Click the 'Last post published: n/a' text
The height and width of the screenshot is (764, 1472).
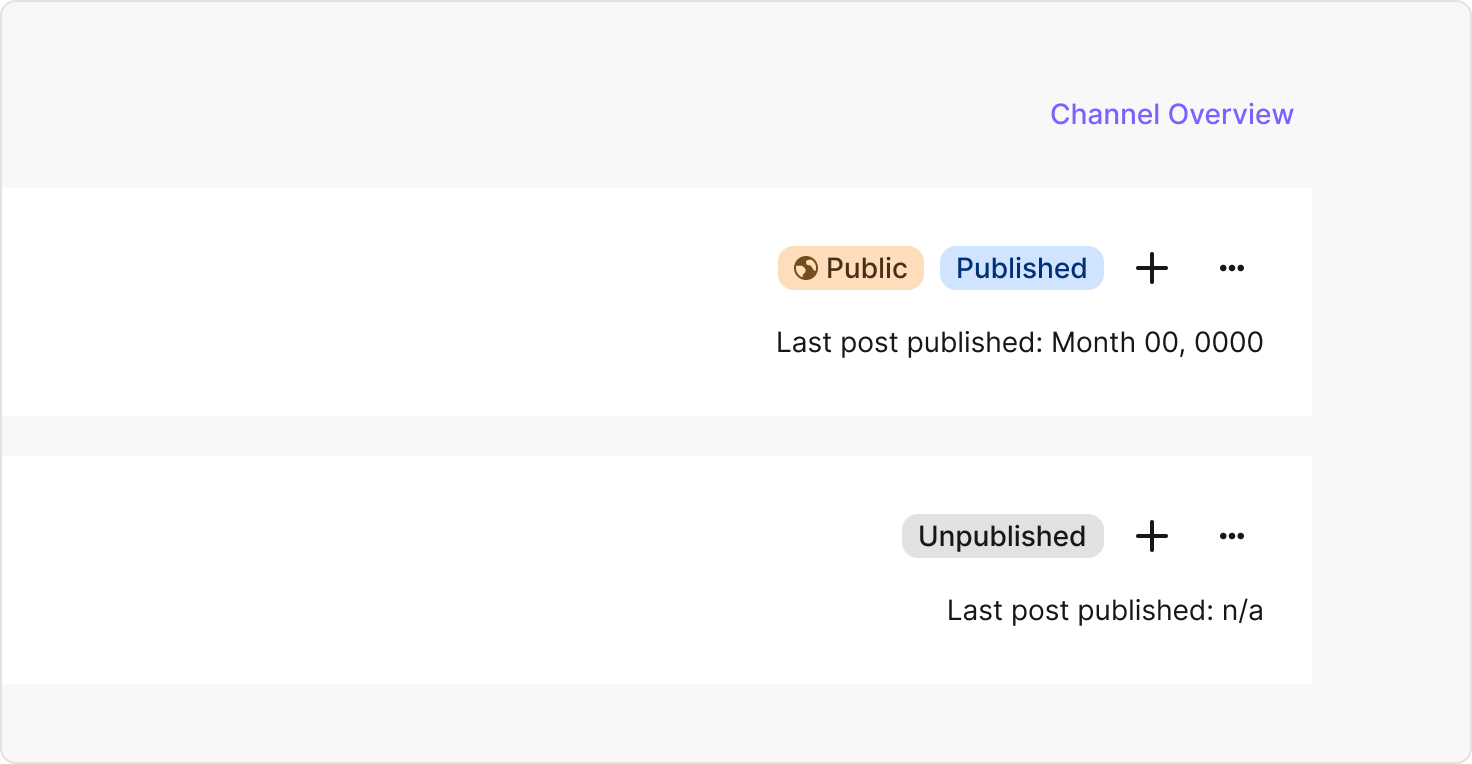pos(1105,611)
